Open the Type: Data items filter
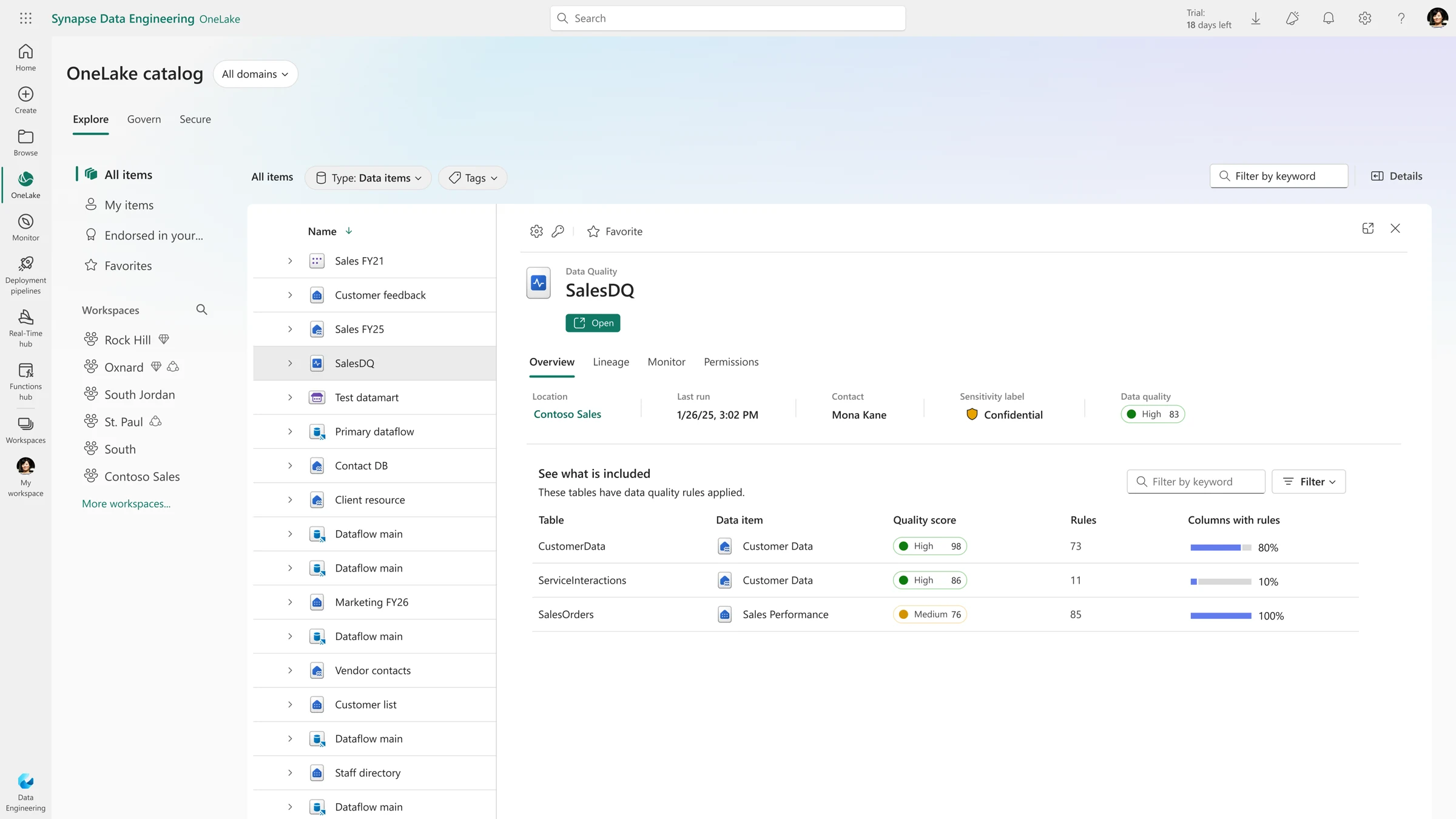This screenshot has width=1456, height=819. (368, 178)
